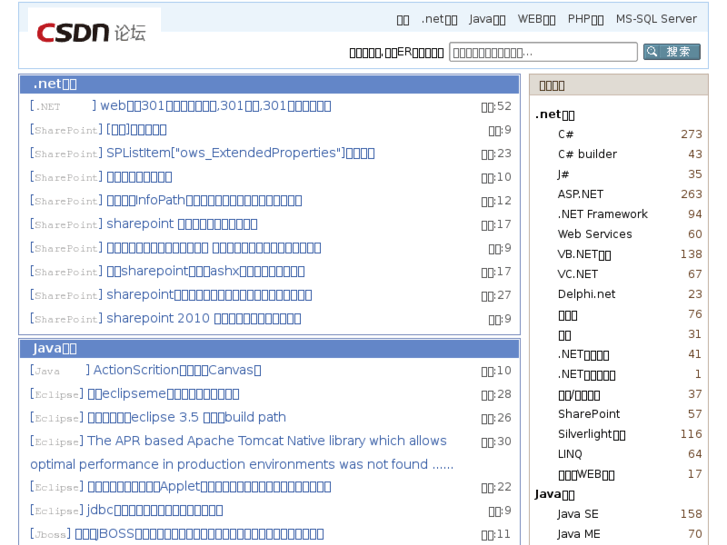The width and height of the screenshot is (727, 545).
Task: Select J# in the sidebar
Action: point(563,174)
